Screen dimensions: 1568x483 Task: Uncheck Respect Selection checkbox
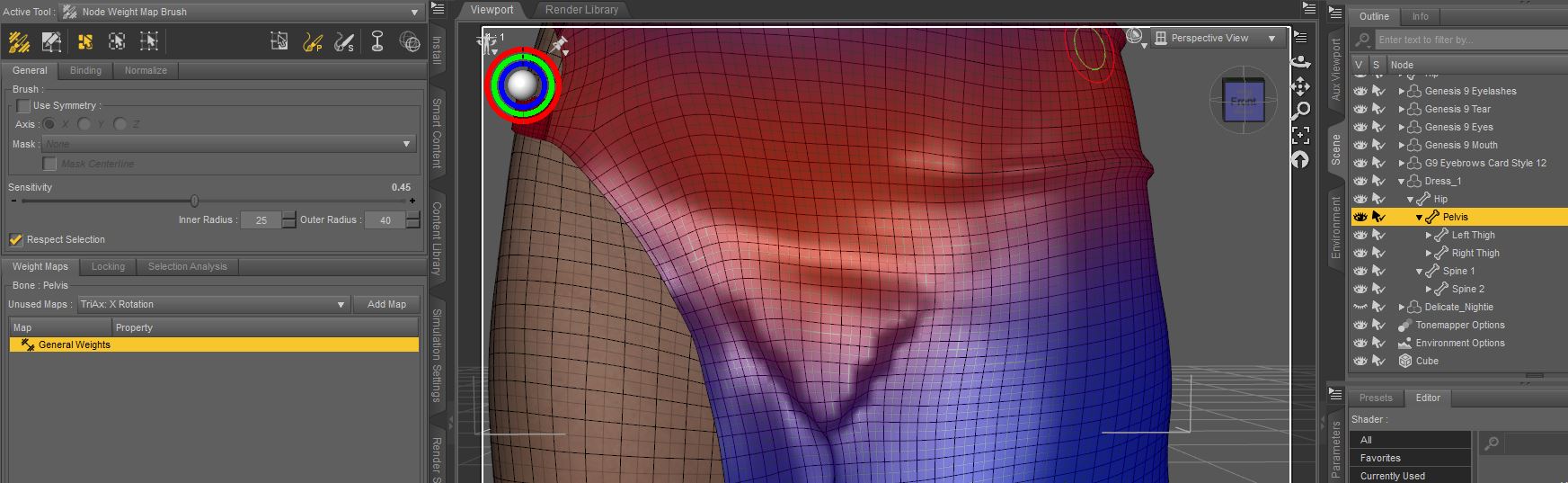15,239
